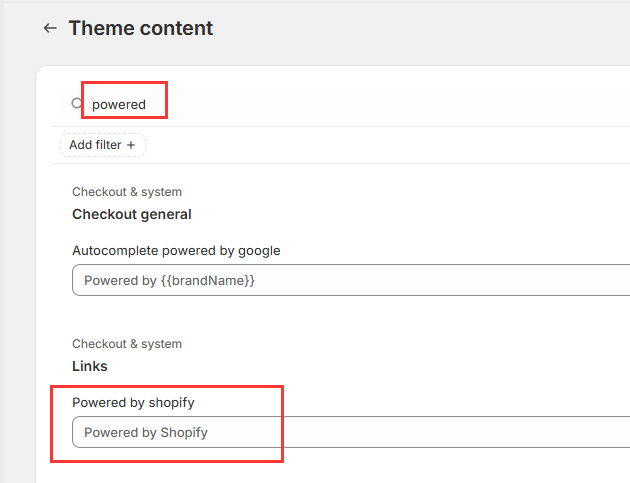Click "Checkout & system" above Checkout general
Viewport: 630px width, 483px height.
127,192
